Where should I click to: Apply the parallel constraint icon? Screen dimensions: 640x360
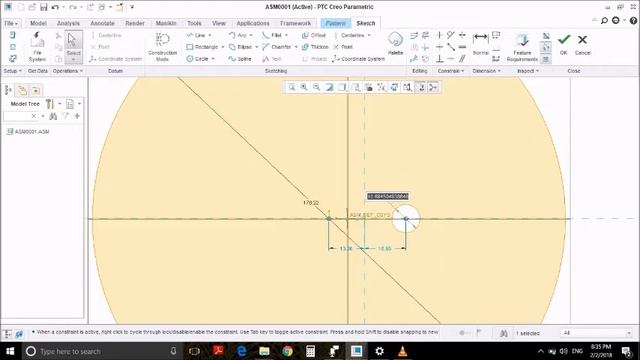(462, 59)
